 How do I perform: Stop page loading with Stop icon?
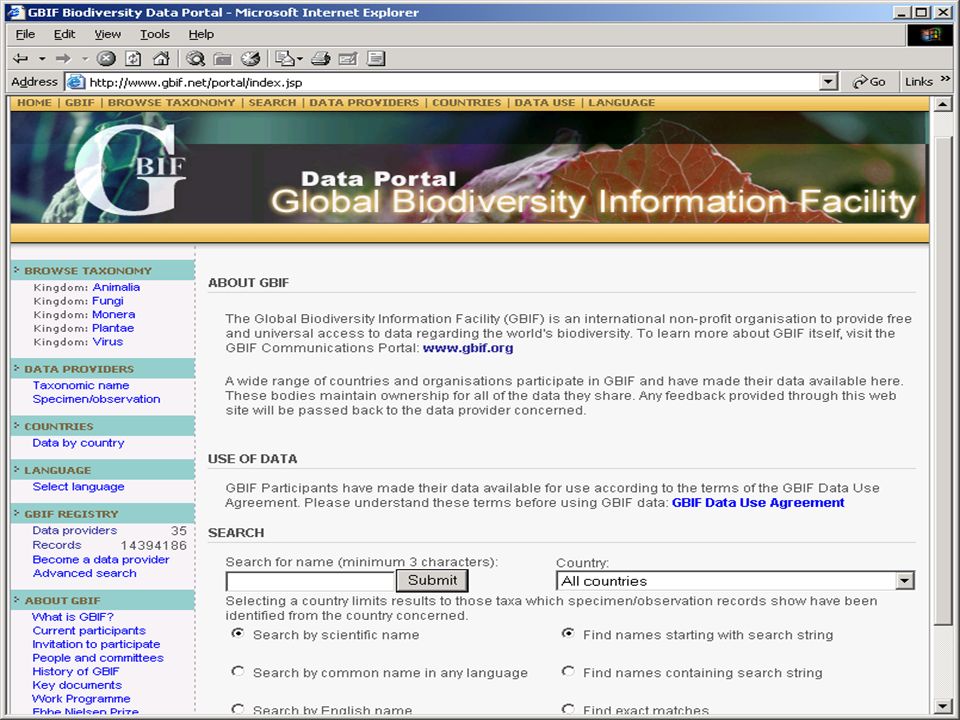coord(106,59)
